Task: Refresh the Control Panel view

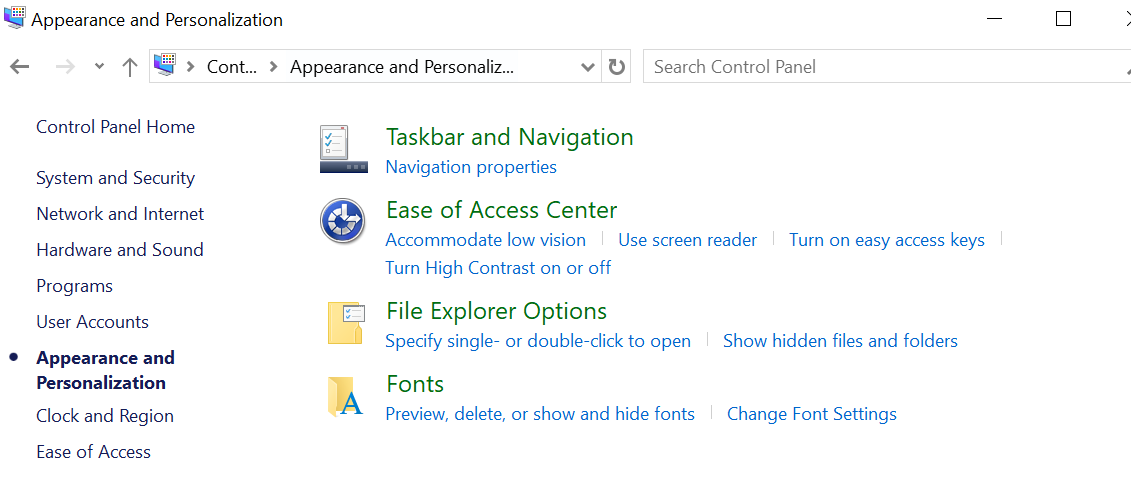Action: click(617, 67)
